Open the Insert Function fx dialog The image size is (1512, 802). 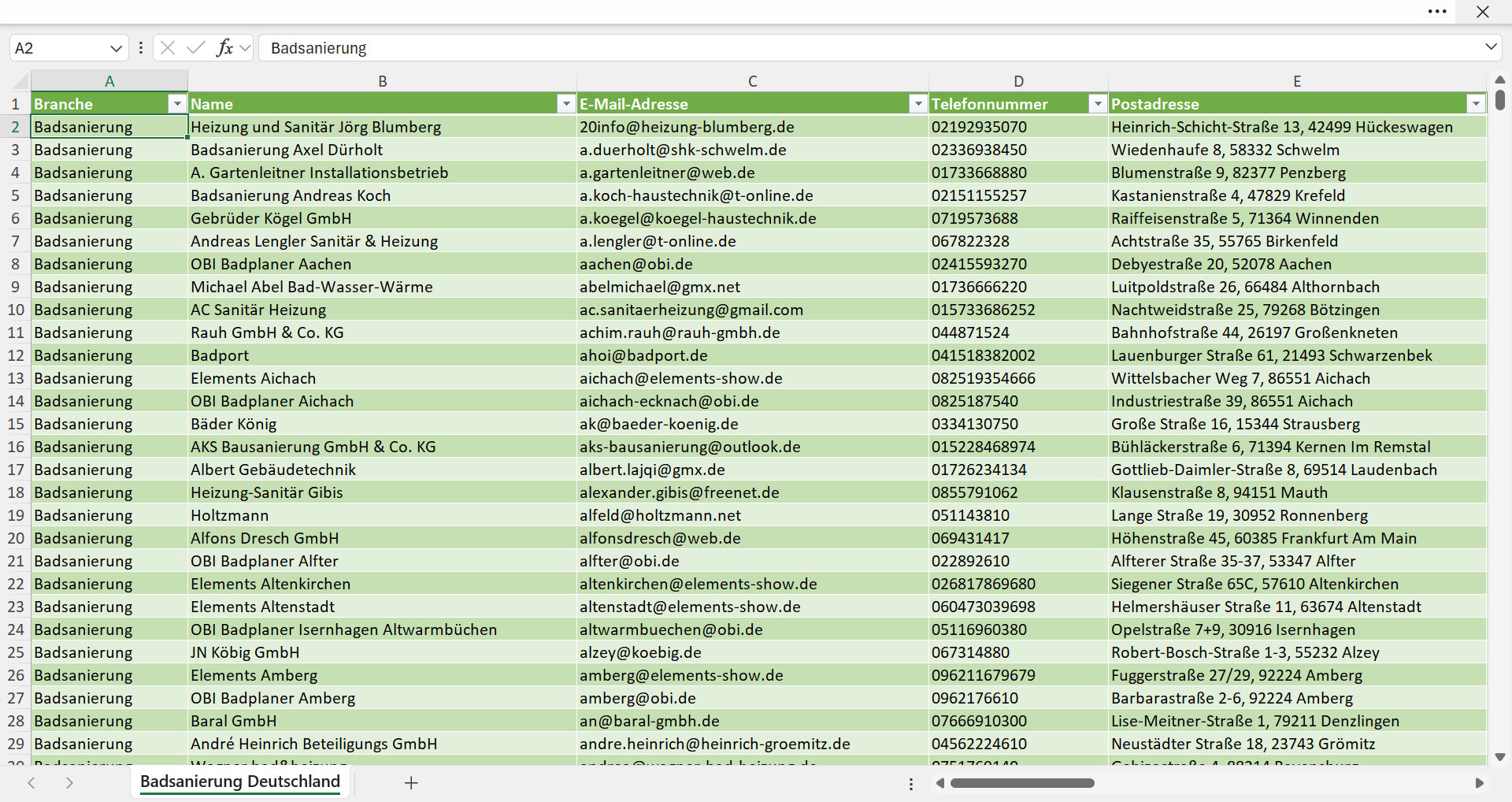[224, 48]
